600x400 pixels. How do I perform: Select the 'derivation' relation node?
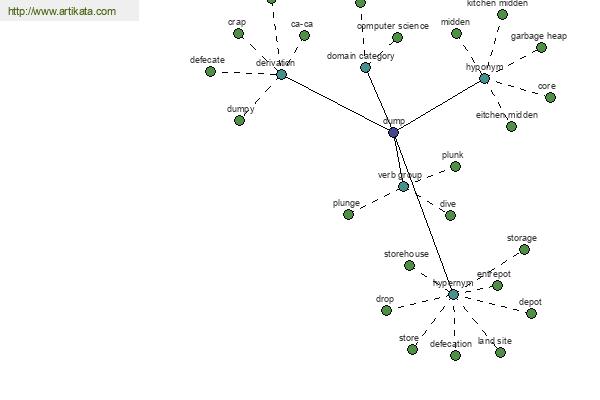pos(281,75)
